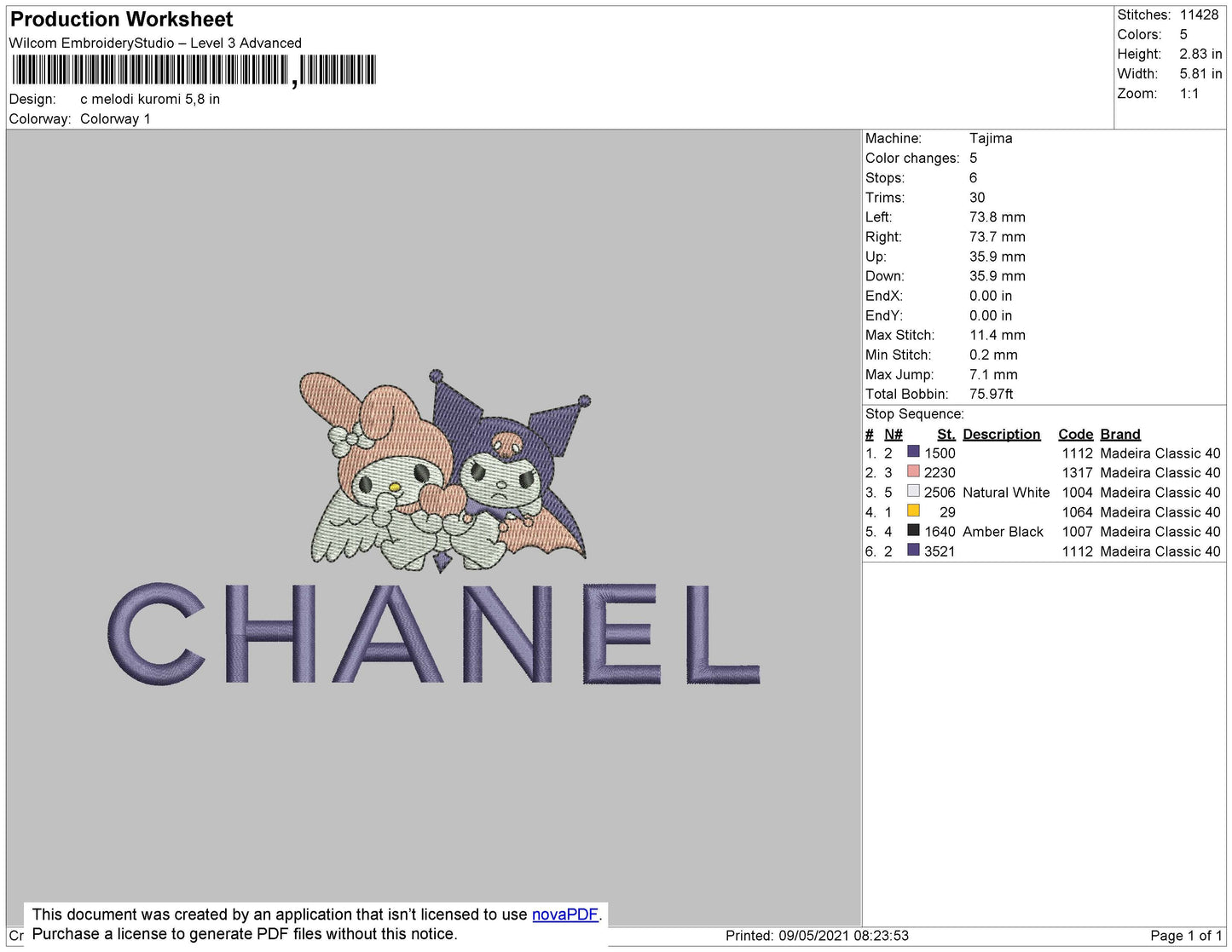This screenshot has height=952, width=1232.
Task: Click the 'Design:' label
Action: (32, 99)
